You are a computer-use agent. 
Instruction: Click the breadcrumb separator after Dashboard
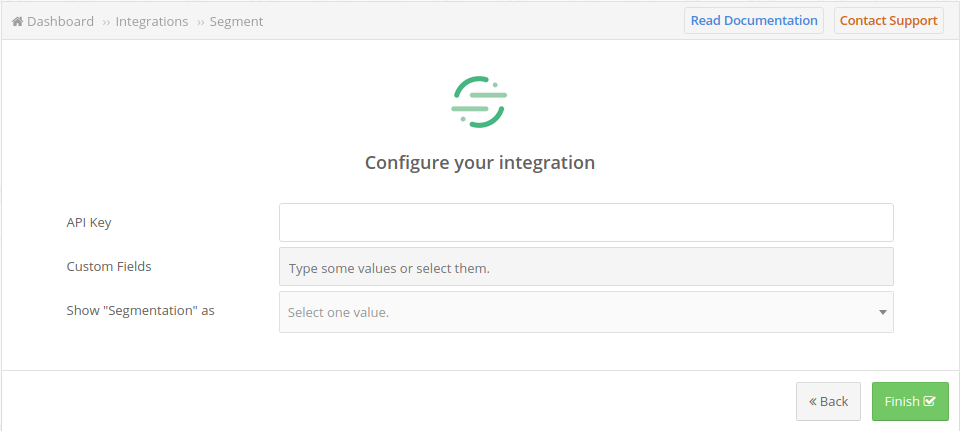(105, 22)
